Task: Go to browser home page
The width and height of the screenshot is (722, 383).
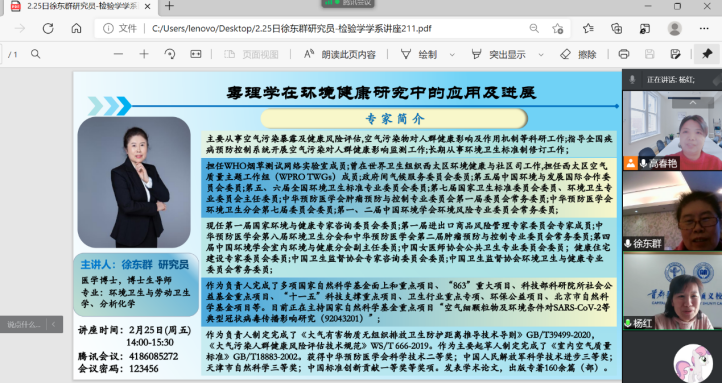Action: [x=76, y=29]
